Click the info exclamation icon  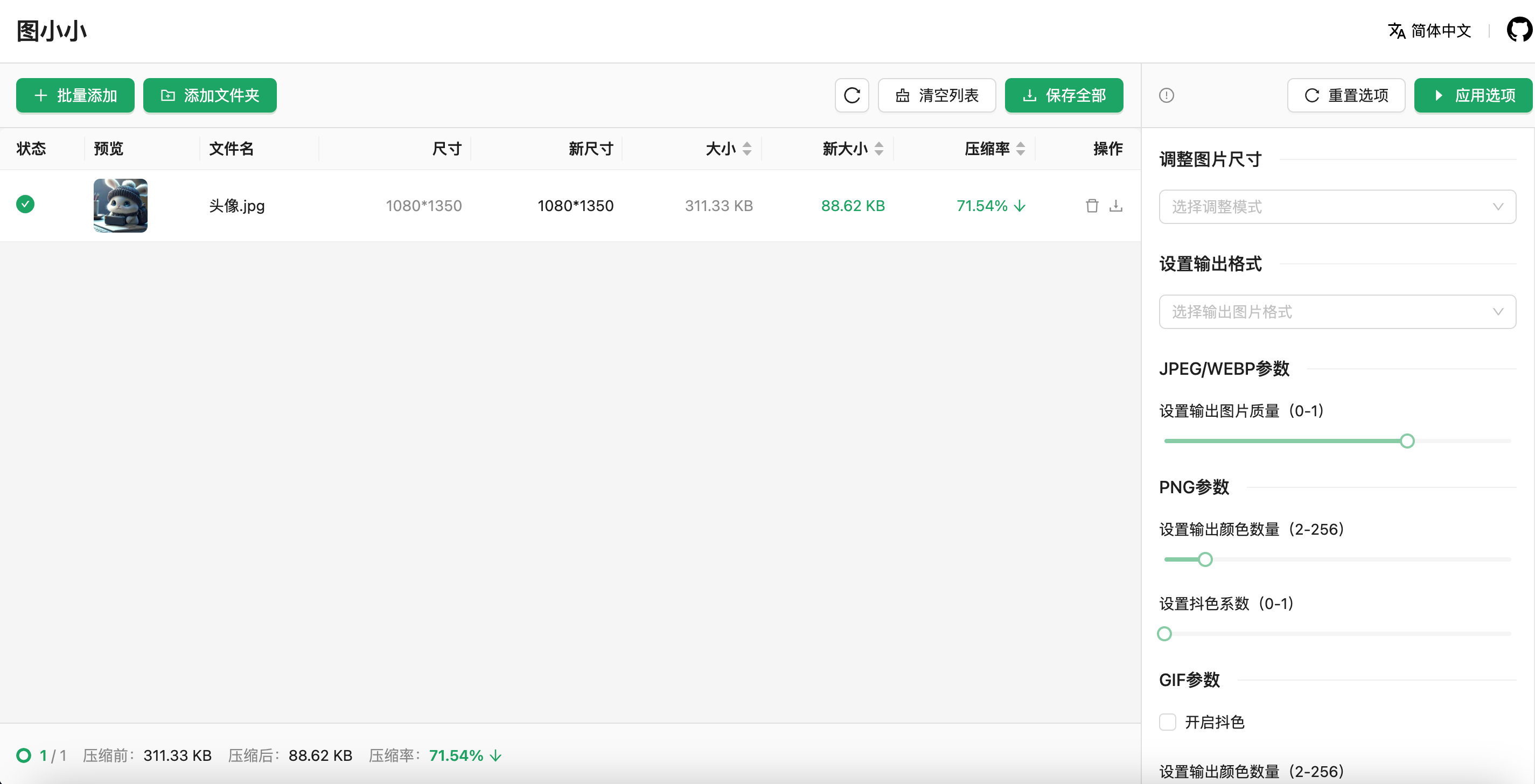point(1166,95)
